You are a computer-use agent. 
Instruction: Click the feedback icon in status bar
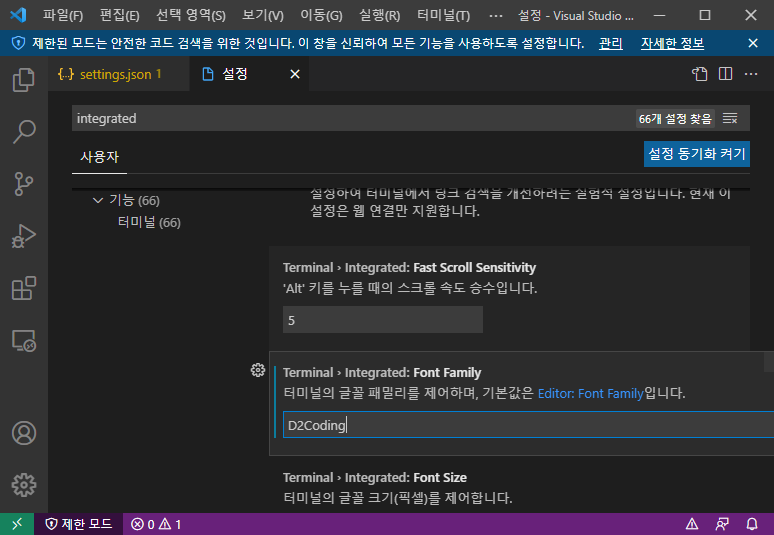coord(722,524)
